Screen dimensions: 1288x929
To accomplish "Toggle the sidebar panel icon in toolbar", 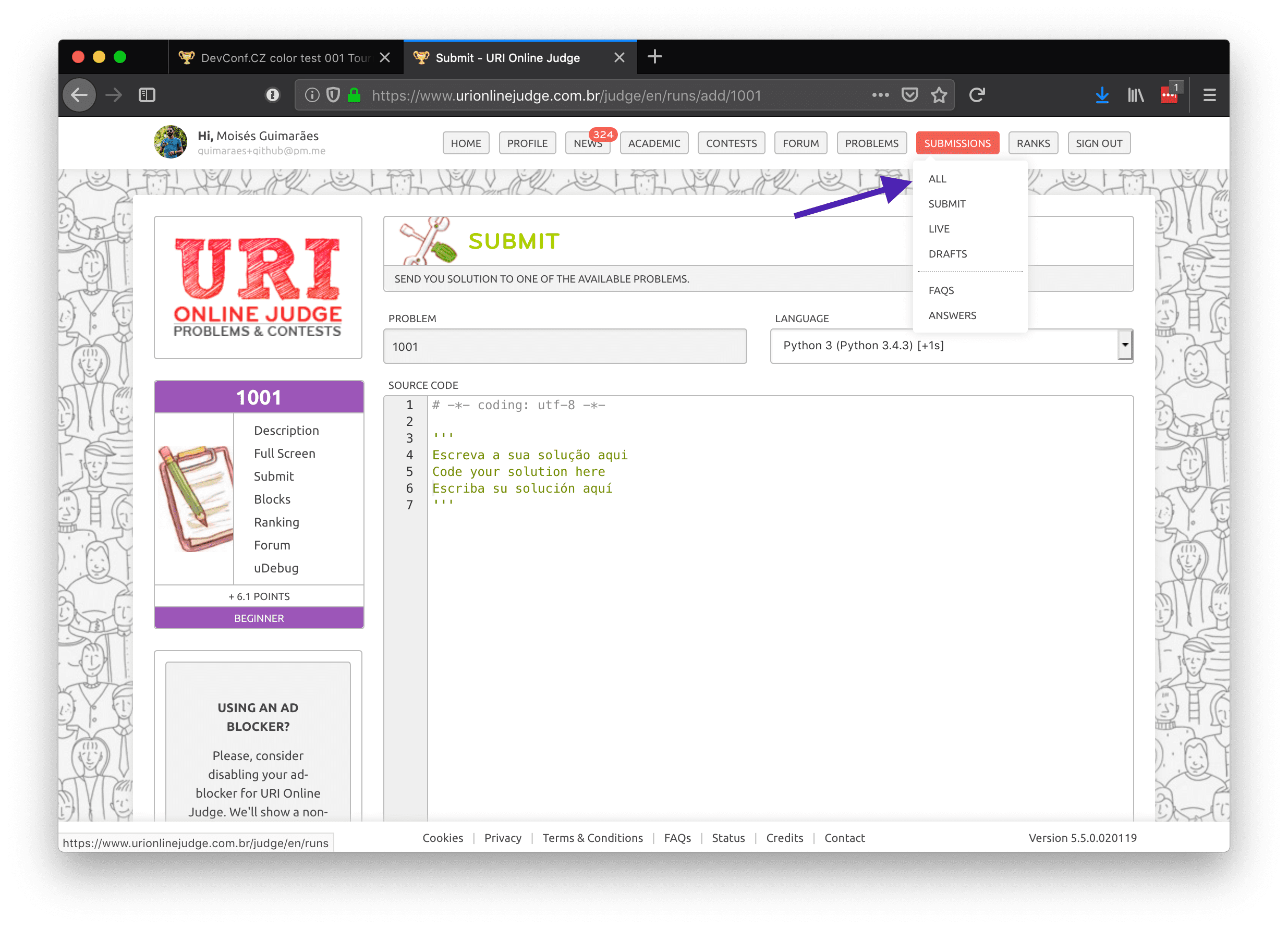I will click(147, 95).
